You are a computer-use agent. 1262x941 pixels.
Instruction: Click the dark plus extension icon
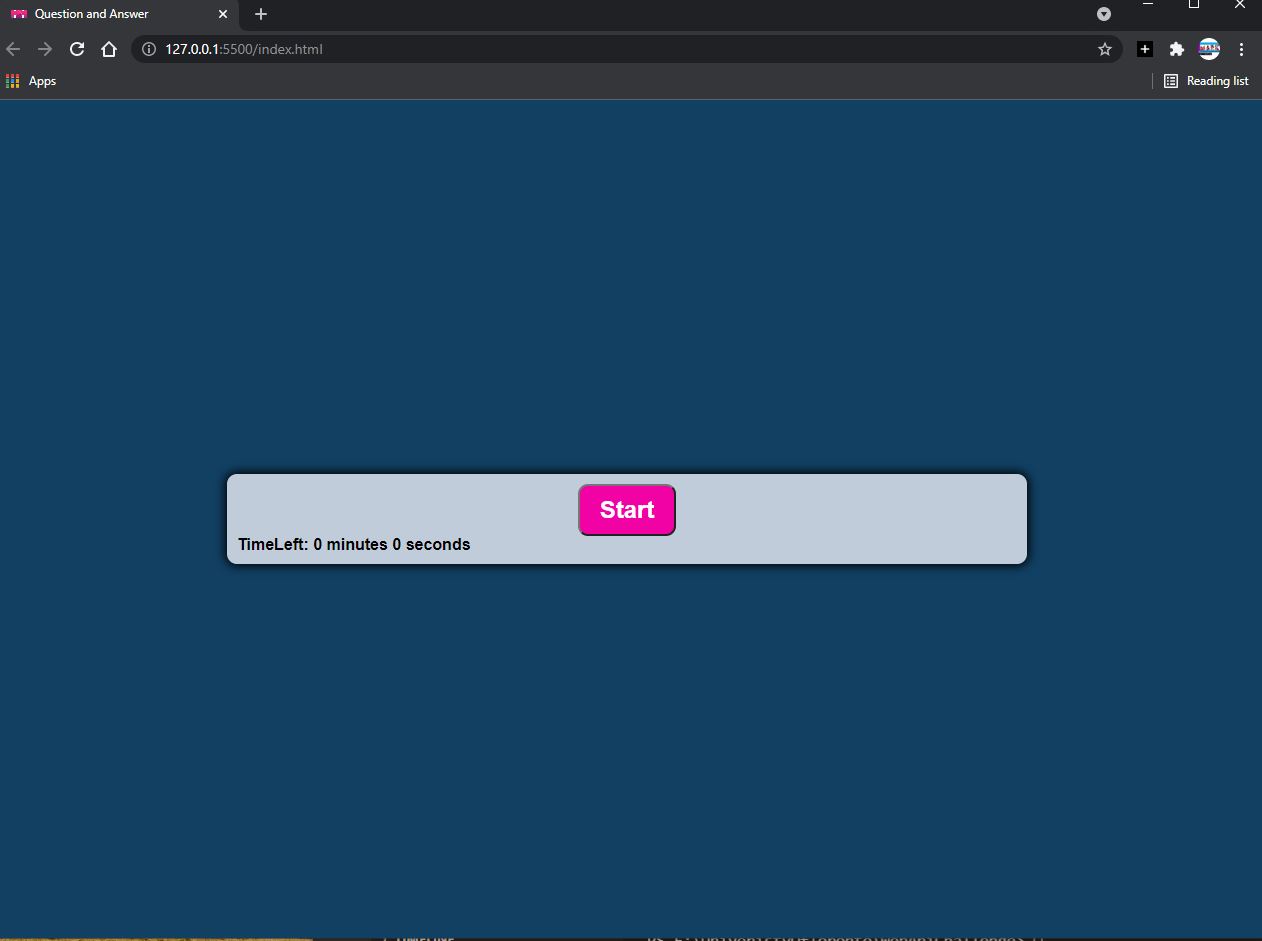(x=1144, y=48)
